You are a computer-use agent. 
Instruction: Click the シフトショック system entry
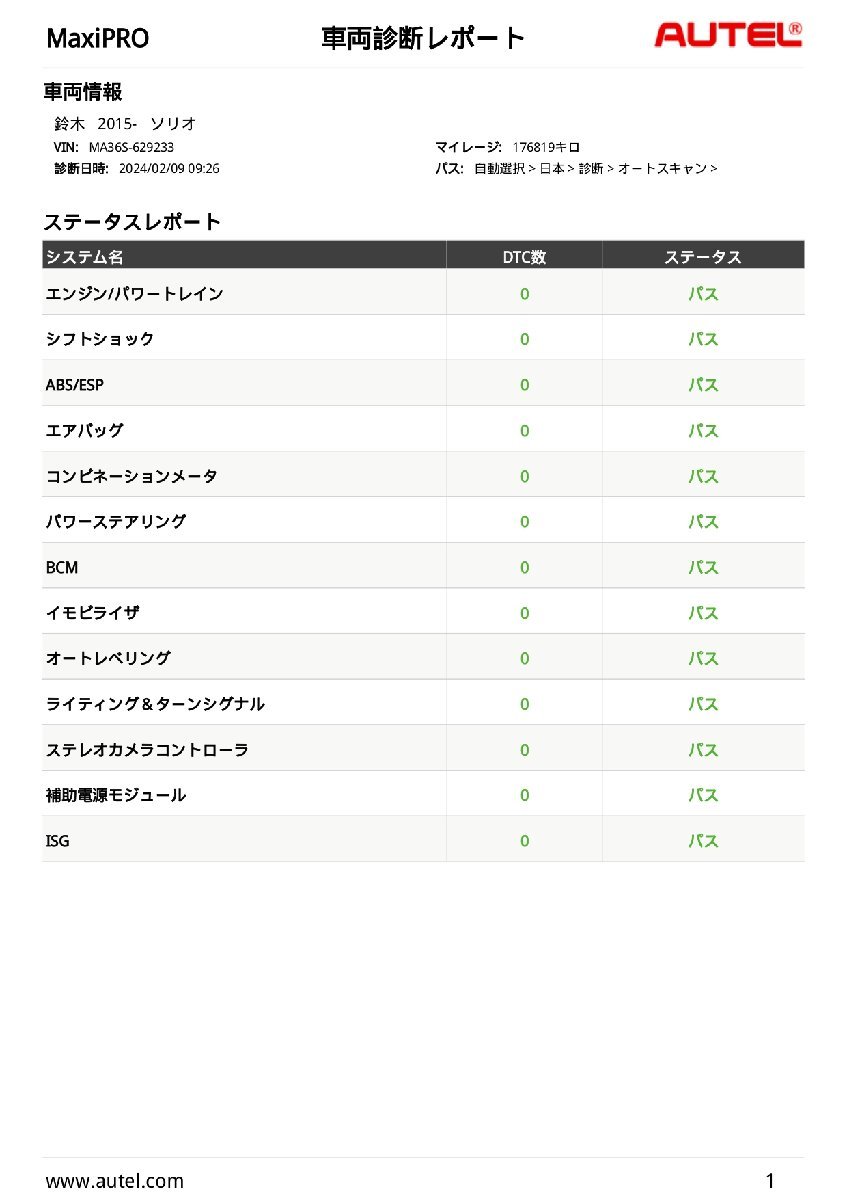click(x=100, y=339)
